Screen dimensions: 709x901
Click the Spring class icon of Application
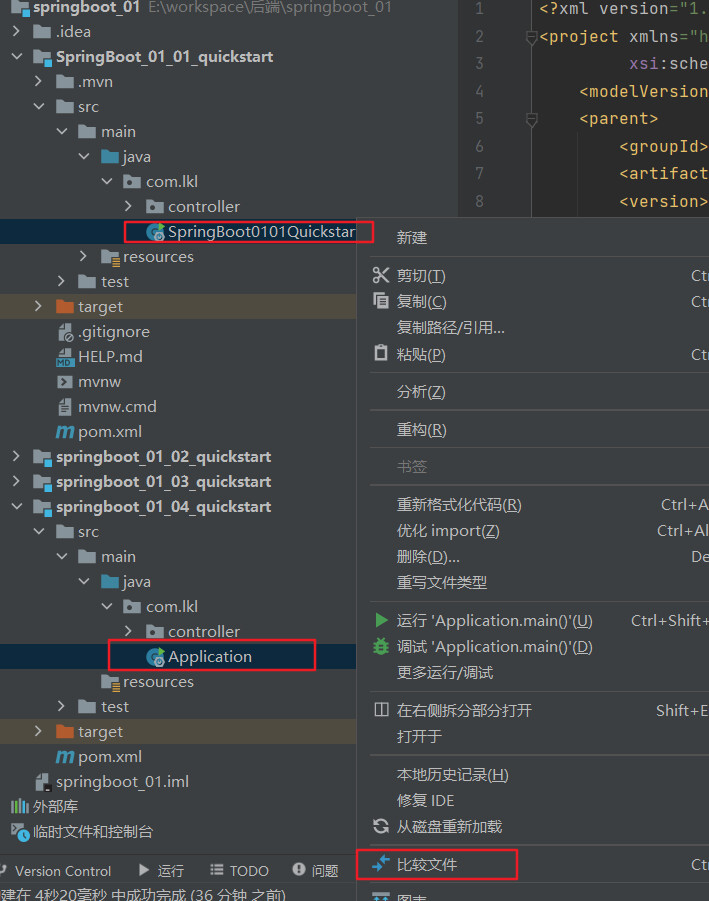155,657
